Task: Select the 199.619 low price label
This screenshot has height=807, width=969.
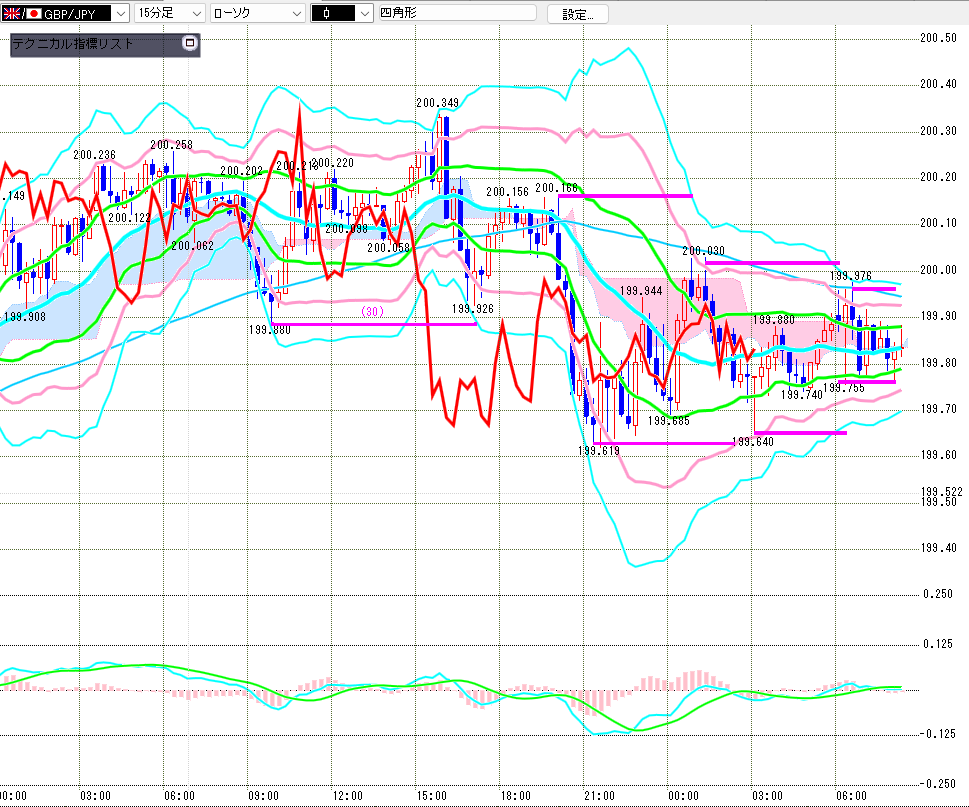Action: point(599,451)
